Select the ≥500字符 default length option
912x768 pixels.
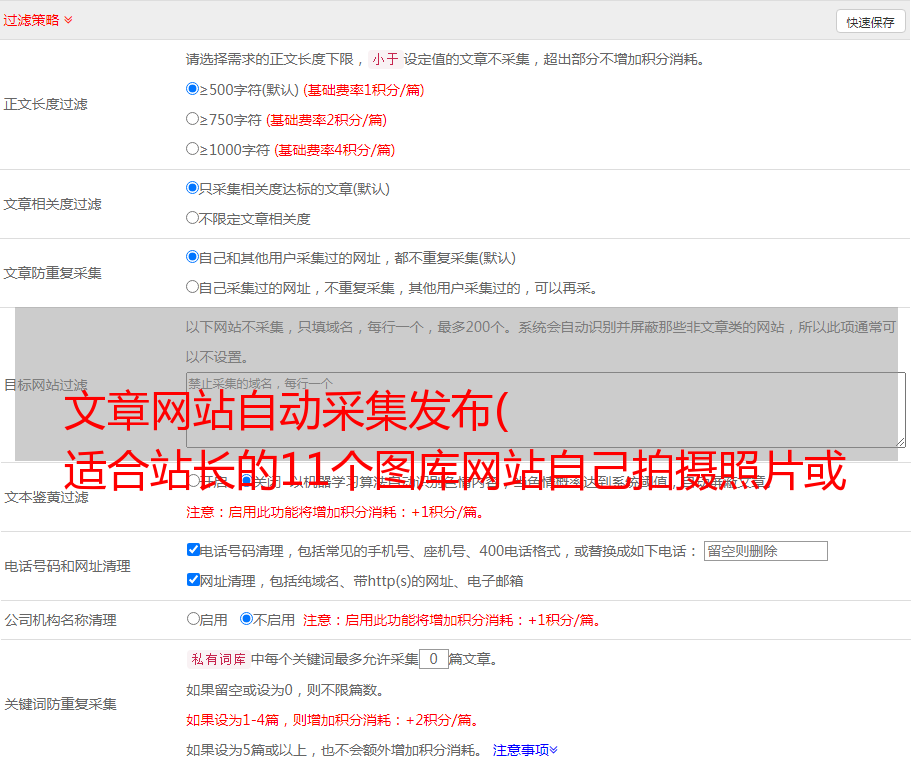pos(193,89)
